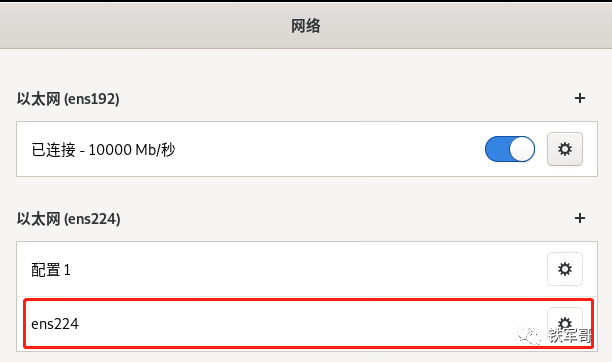Select the ens224 profile row
This screenshot has height=362, width=612.
(307, 324)
